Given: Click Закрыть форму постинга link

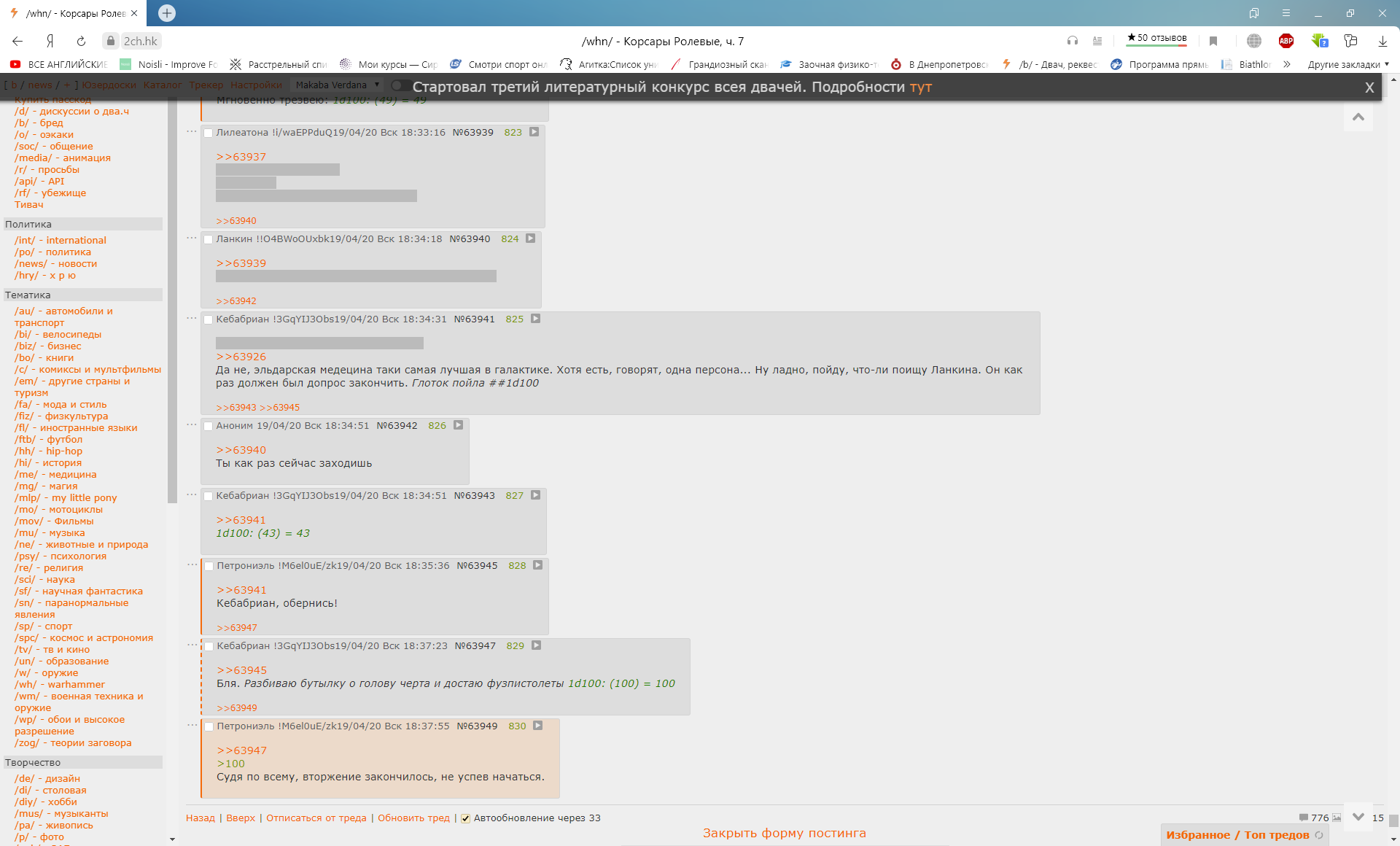Looking at the screenshot, I should [784, 833].
